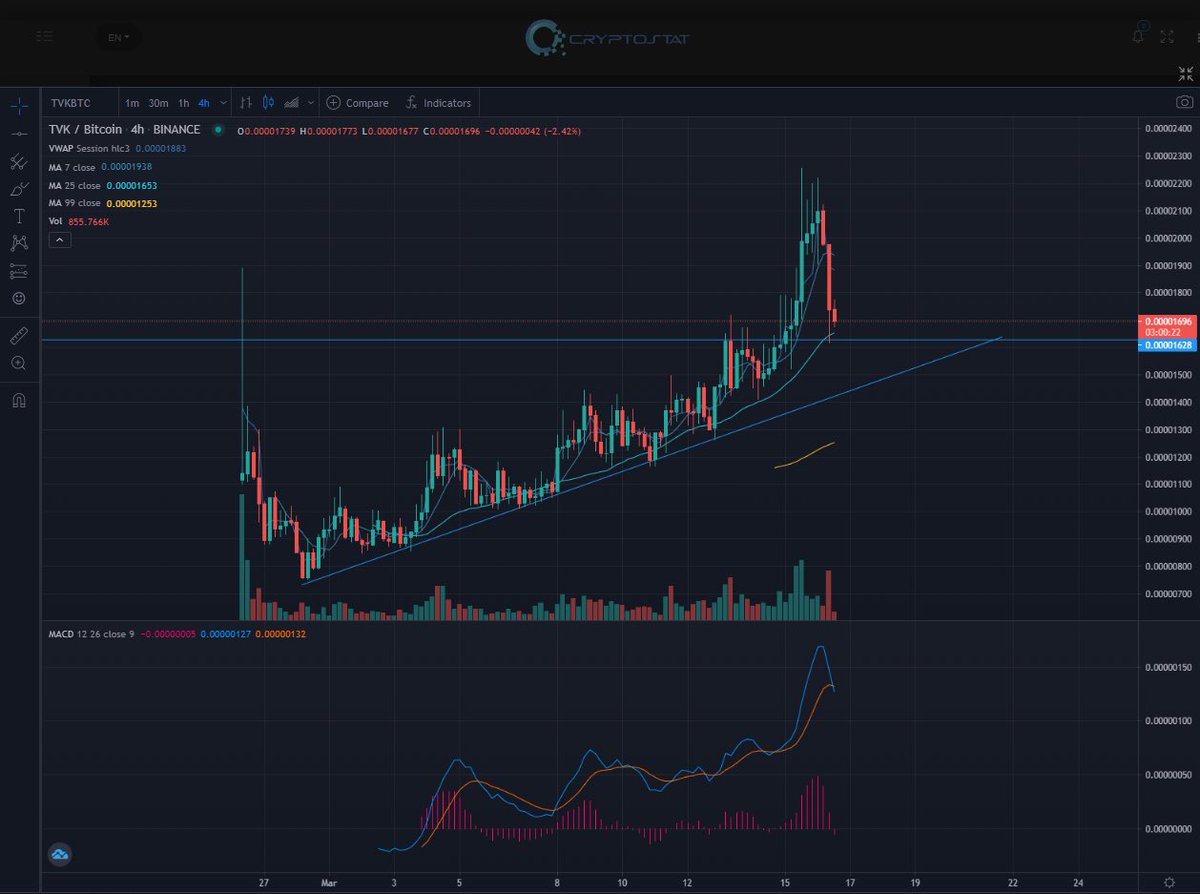The image size is (1200, 894).
Task: Select the Vol 855.766K legend
Action: 79,222
